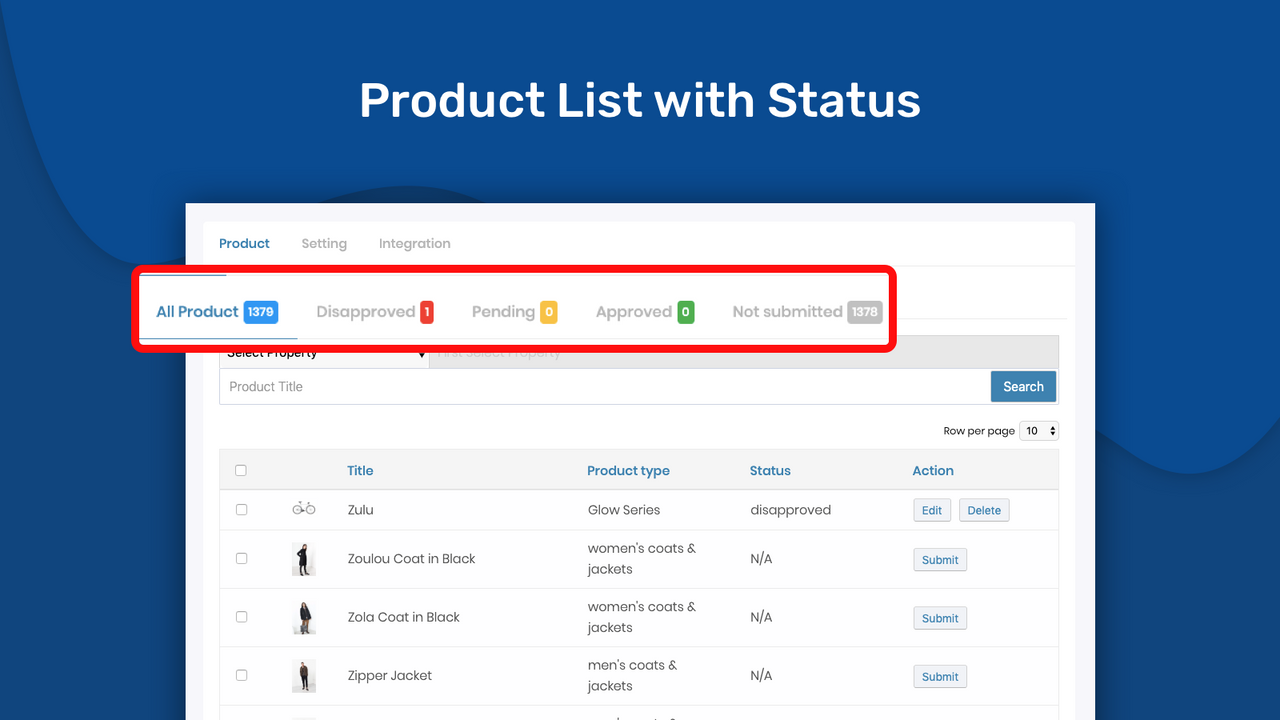Switch to the Integration section

[414, 243]
